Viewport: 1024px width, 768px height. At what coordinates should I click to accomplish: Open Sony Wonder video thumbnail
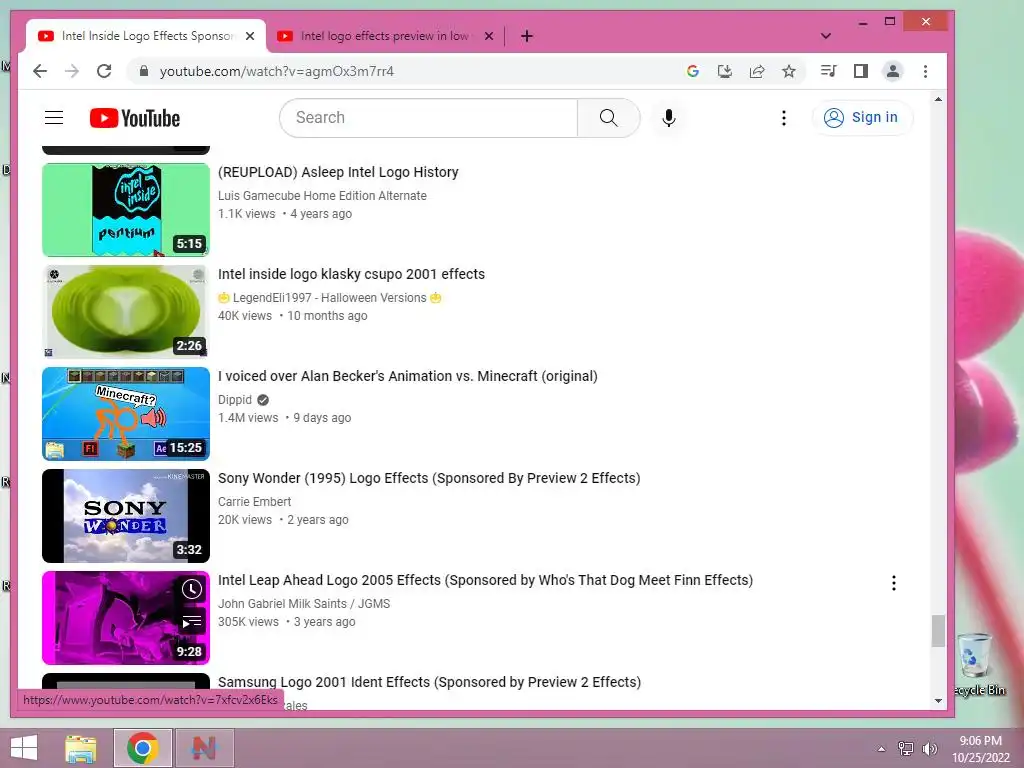pos(126,515)
